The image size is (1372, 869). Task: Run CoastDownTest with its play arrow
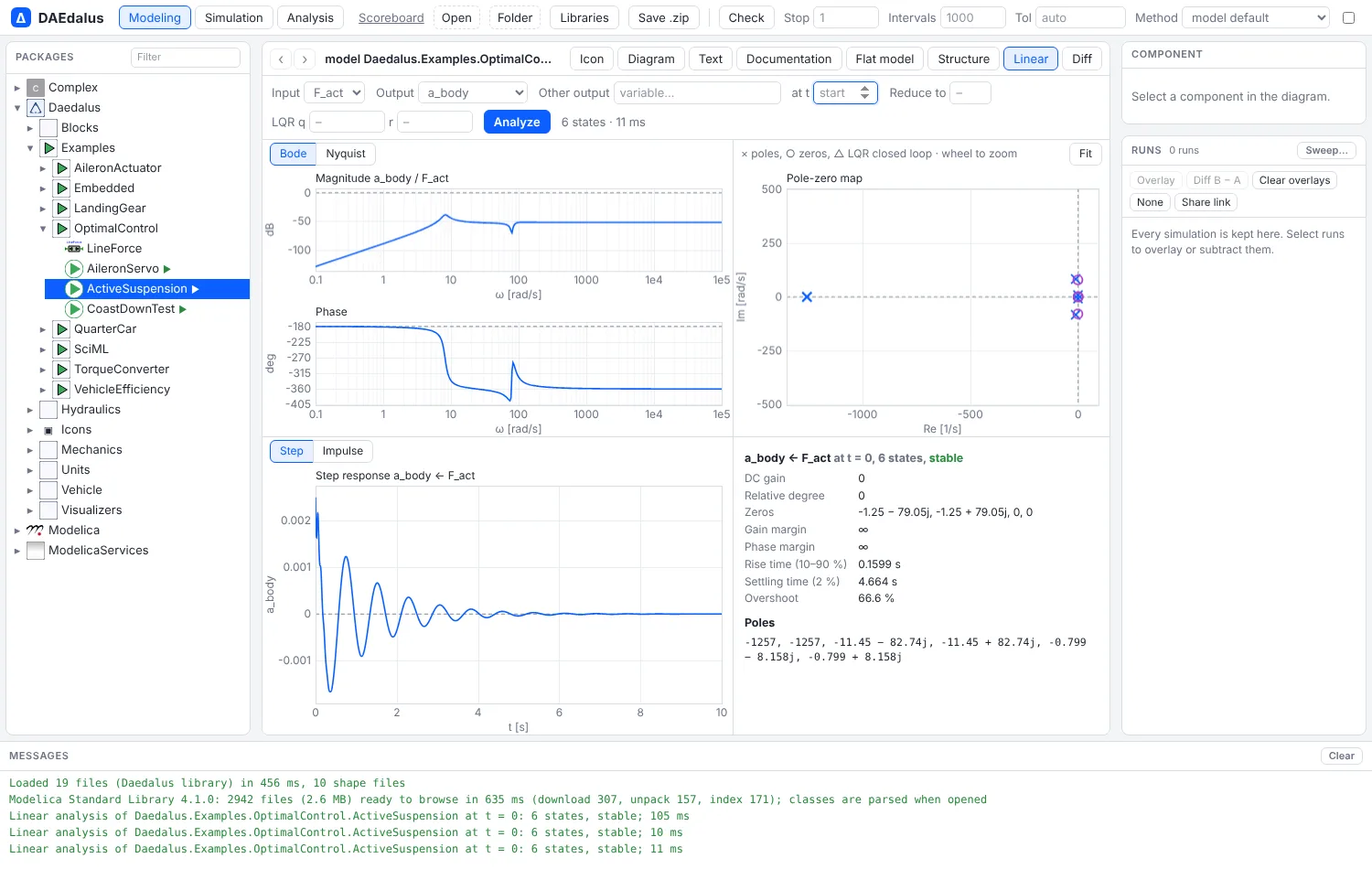pos(183,309)
